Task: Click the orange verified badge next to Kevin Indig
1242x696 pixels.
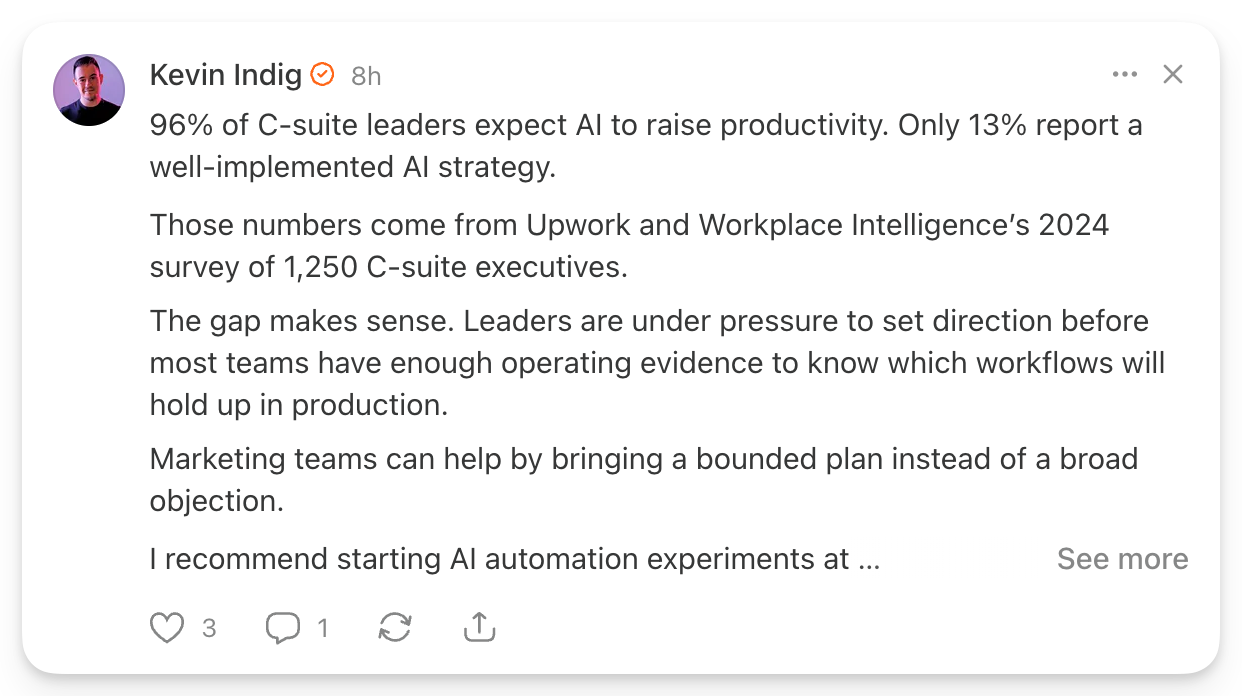Action: click(x=322, y=74)
